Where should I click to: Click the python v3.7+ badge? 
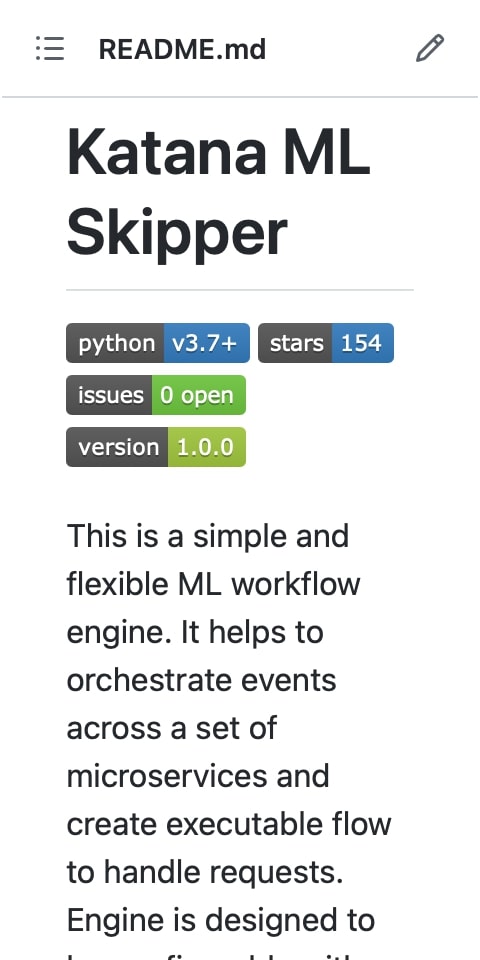point(158,343)
